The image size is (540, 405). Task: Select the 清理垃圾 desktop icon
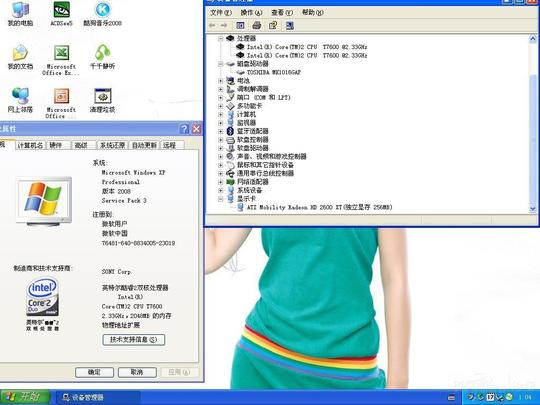pyautogui.click(x=102, y=100)
